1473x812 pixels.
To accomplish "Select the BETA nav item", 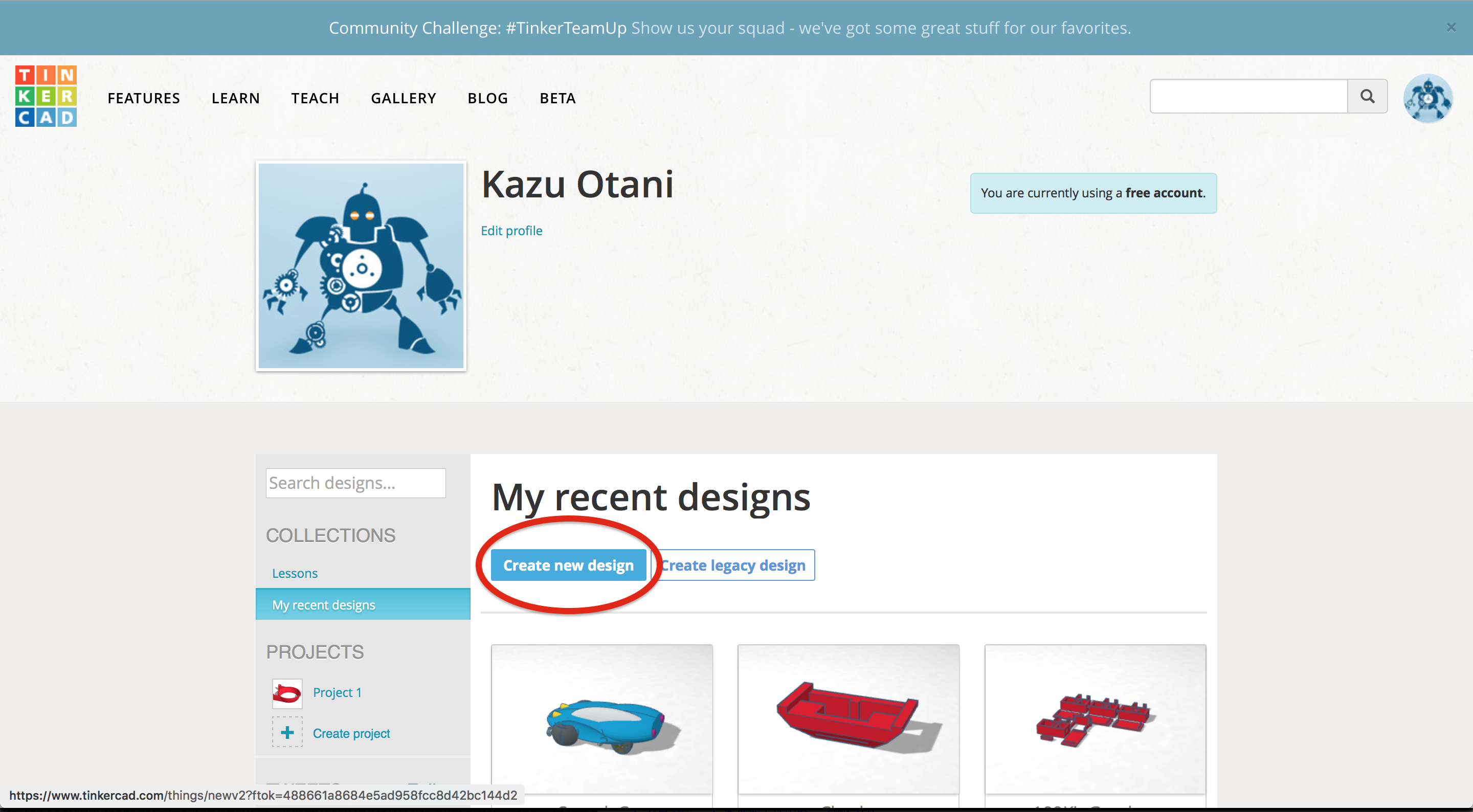I will pyautogui.click(x=557, y=98).
